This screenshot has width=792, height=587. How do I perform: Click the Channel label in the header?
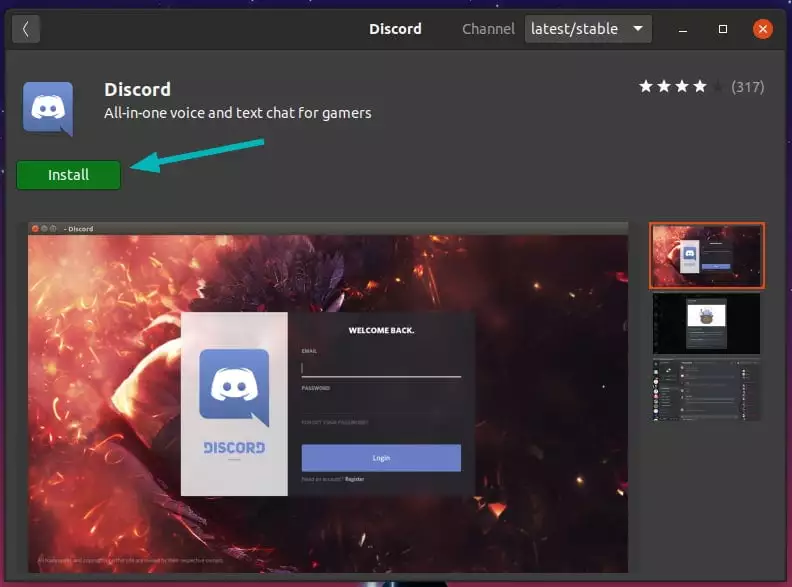[x=488, y=29]
